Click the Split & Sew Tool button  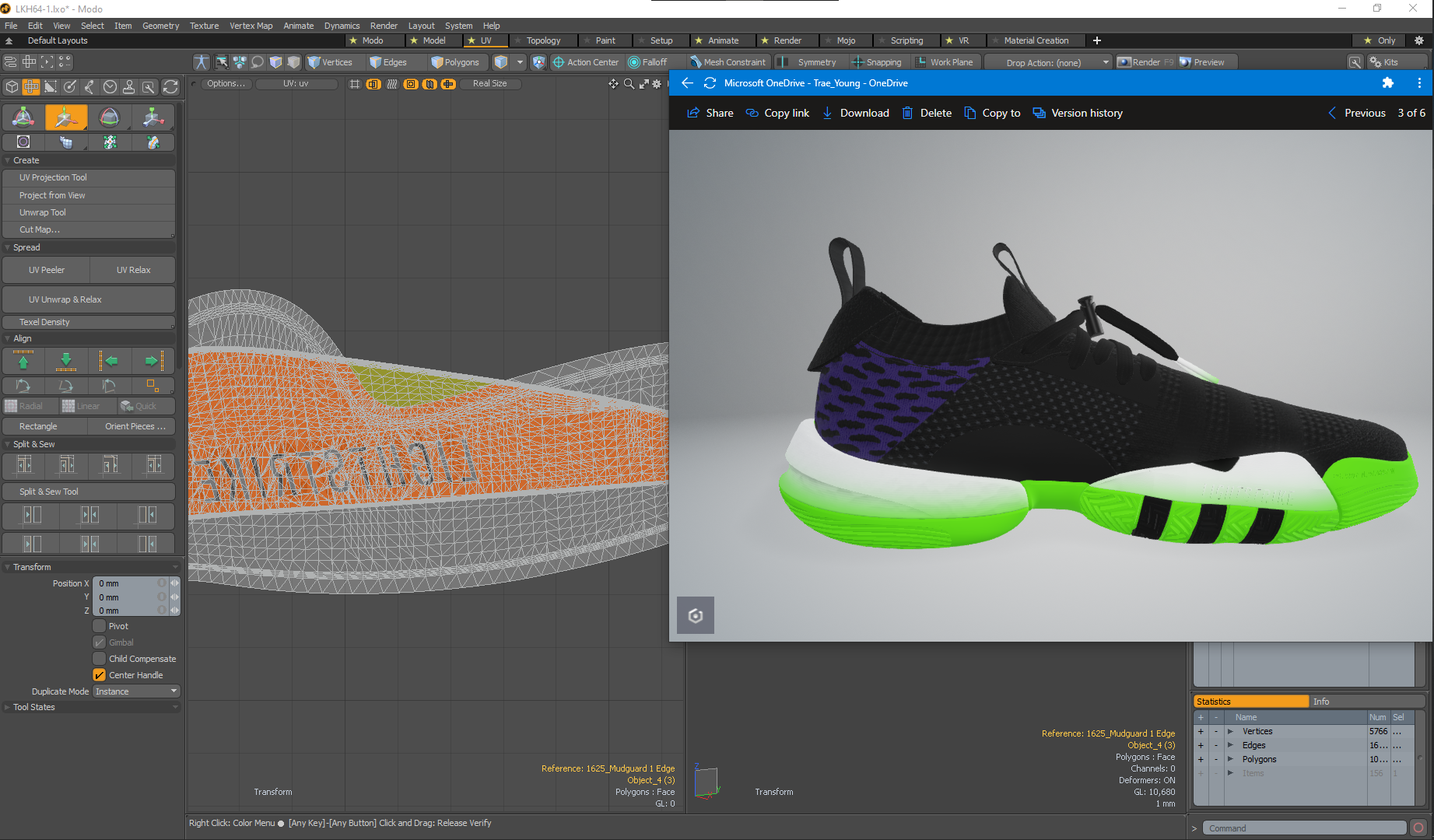[89, 492]
